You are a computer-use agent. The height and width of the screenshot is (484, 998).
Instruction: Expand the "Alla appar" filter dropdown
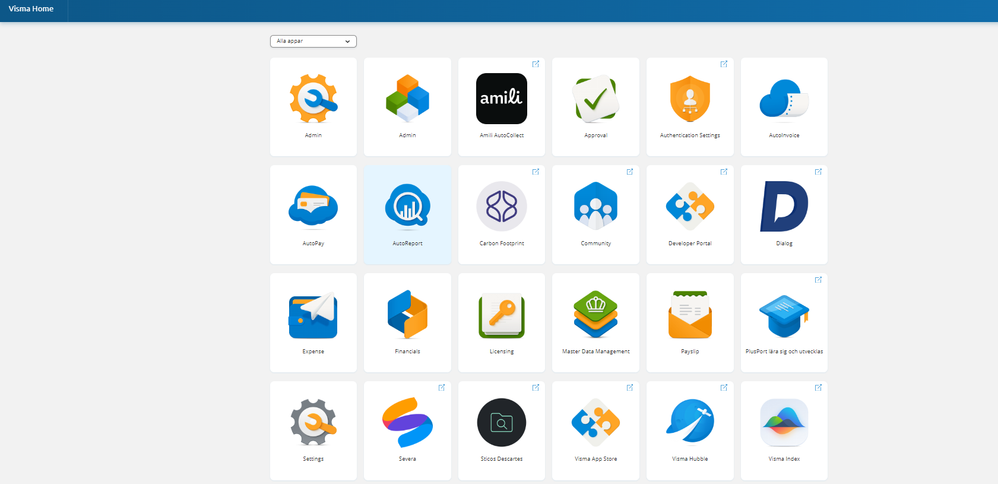click(x=313, y=41)
